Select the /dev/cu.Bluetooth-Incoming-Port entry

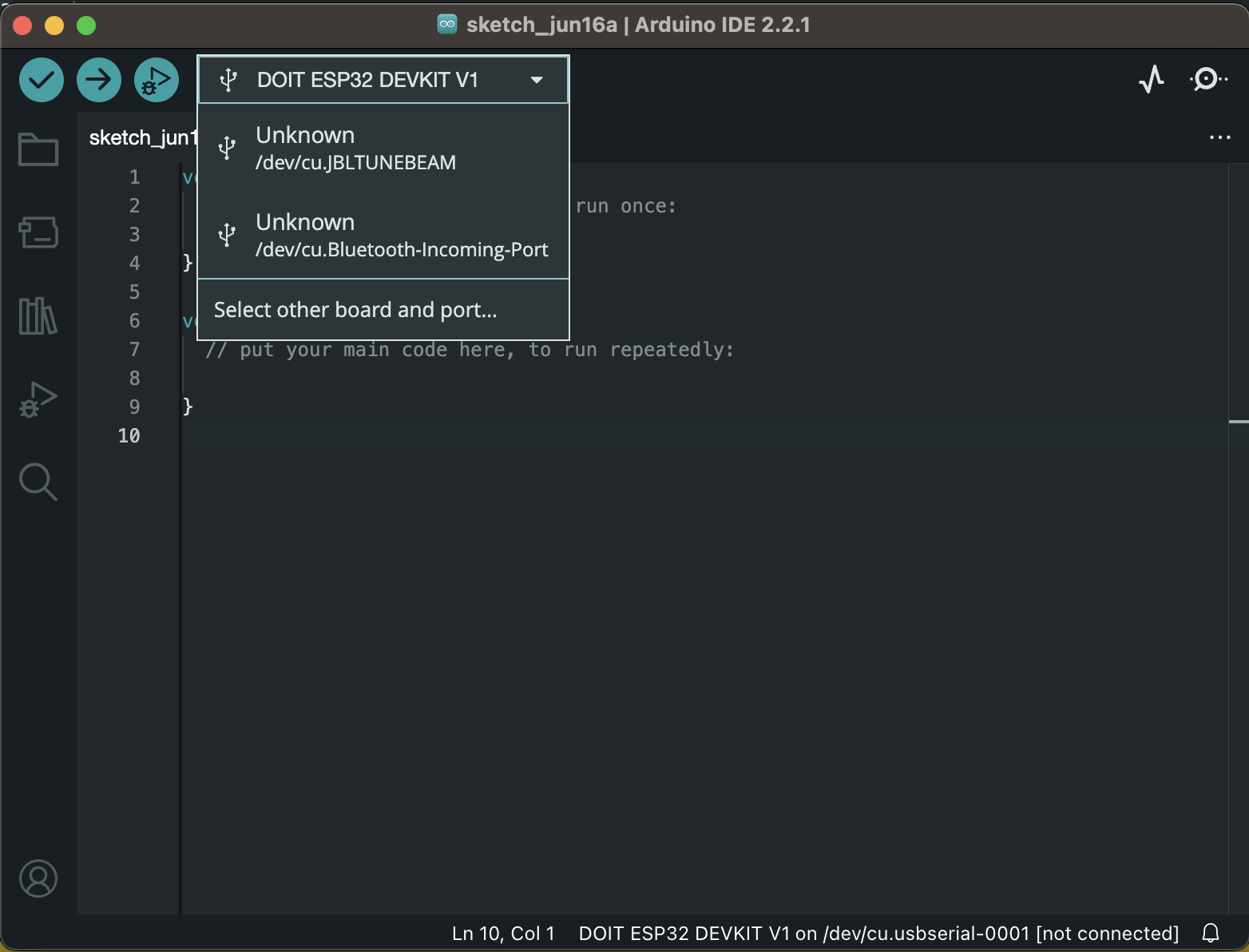[383, 235]
